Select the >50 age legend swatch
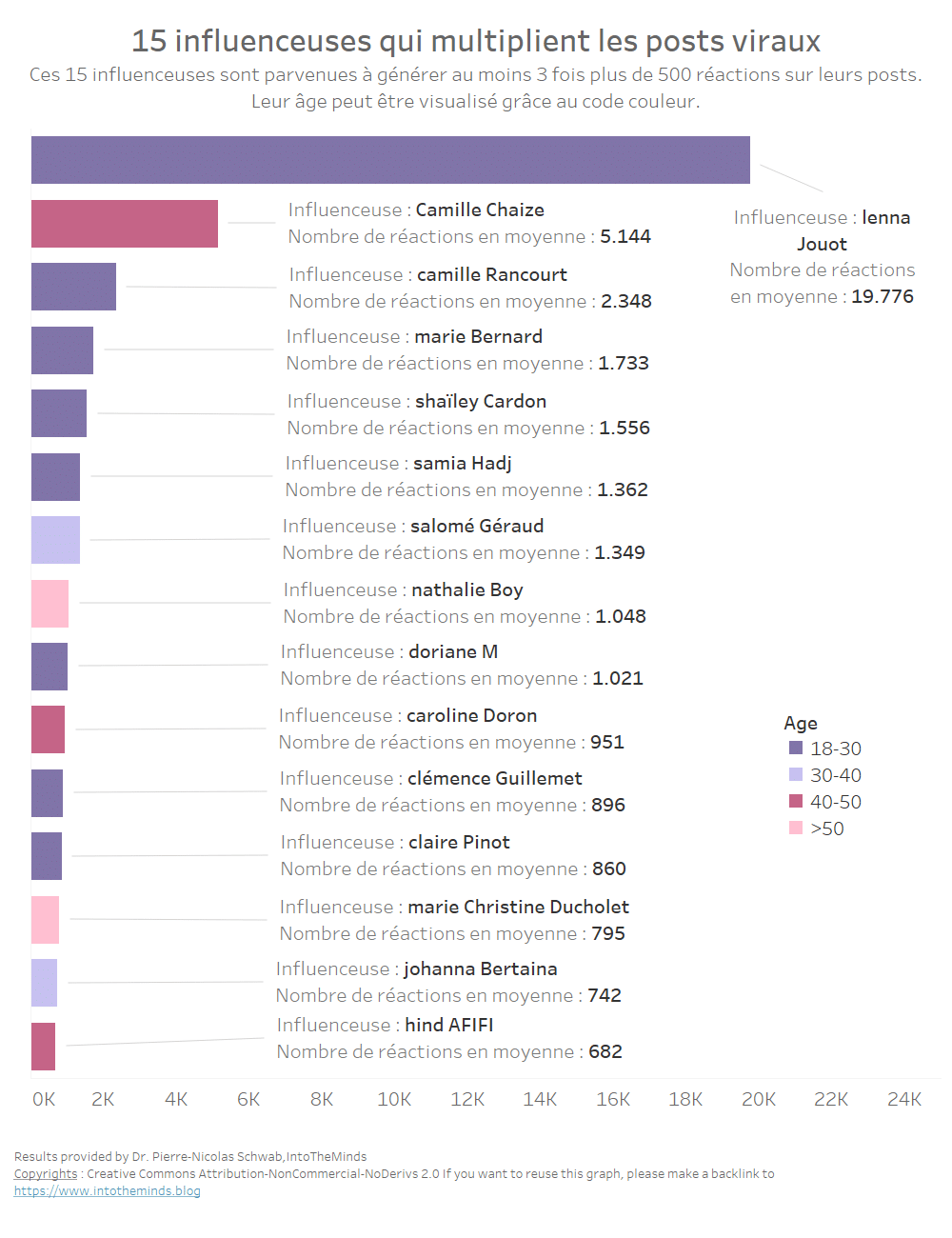 click(x=796, y=829)
